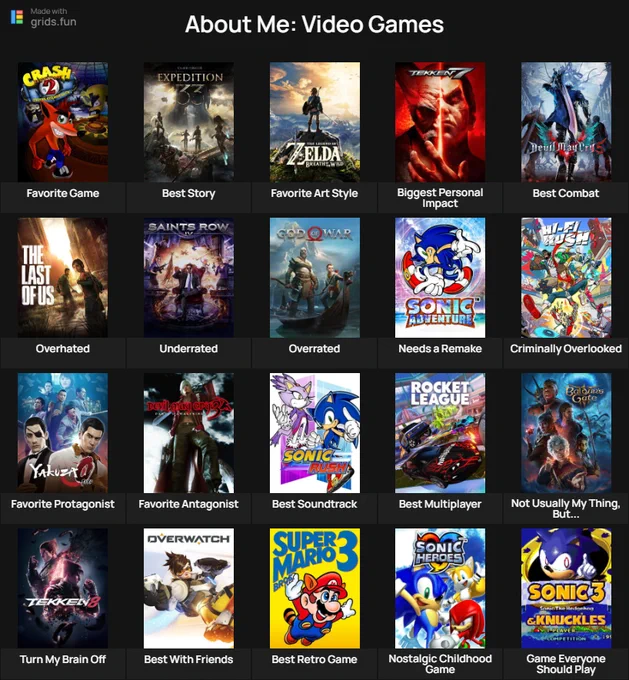Open the Zelda Breath of the Wild cover
The image size is (629, 680).
(x=314, y=122)
